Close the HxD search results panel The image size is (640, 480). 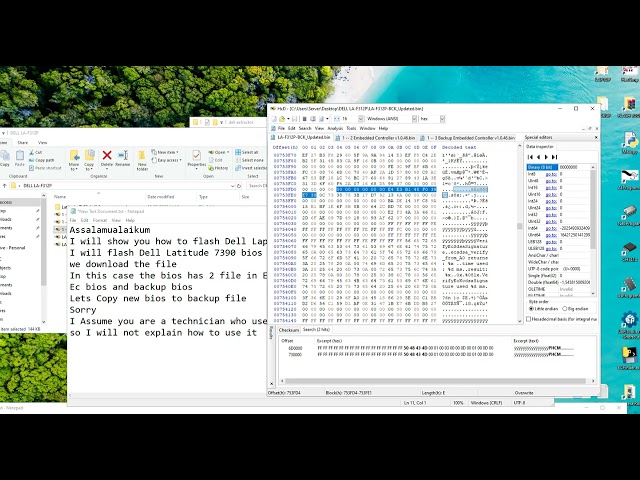272,383
